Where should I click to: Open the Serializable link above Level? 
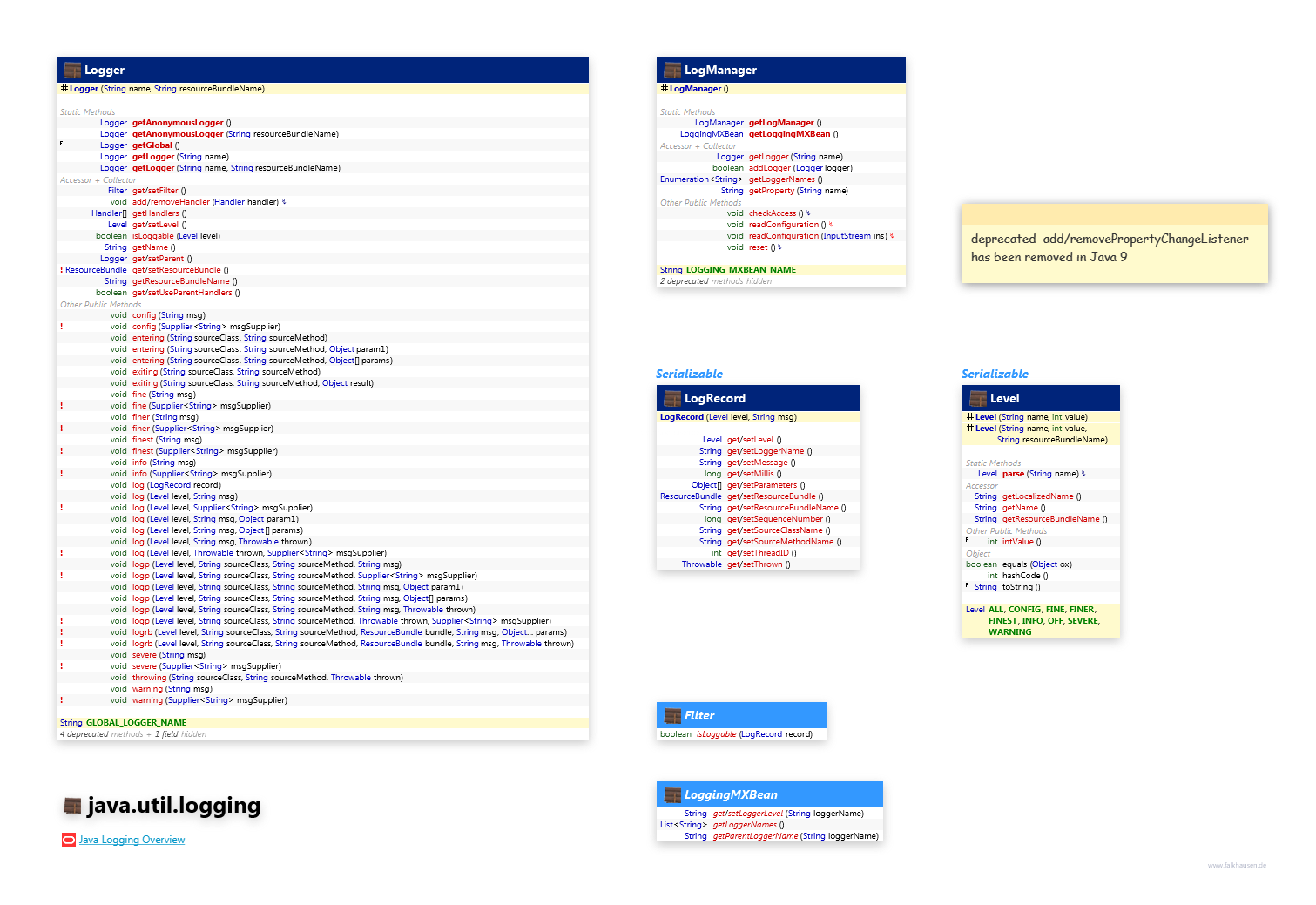tap(995, 374)
